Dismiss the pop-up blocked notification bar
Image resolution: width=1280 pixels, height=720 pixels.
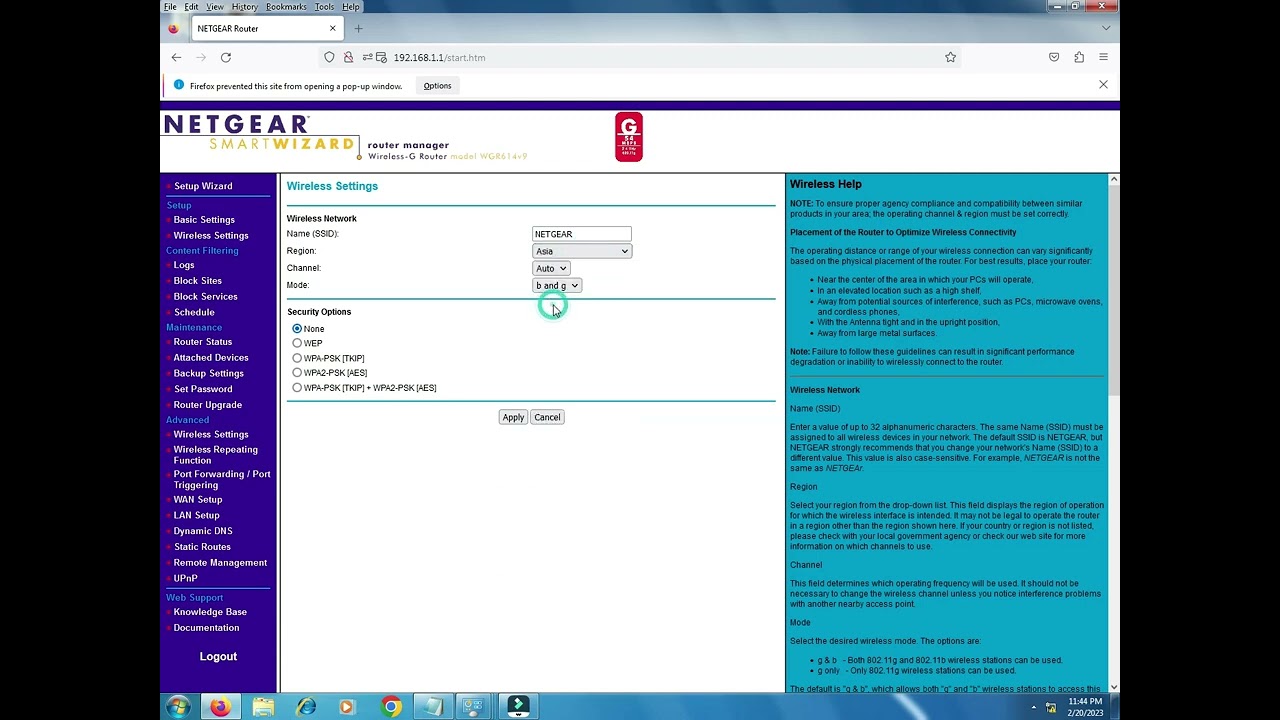coord(1103,85)
